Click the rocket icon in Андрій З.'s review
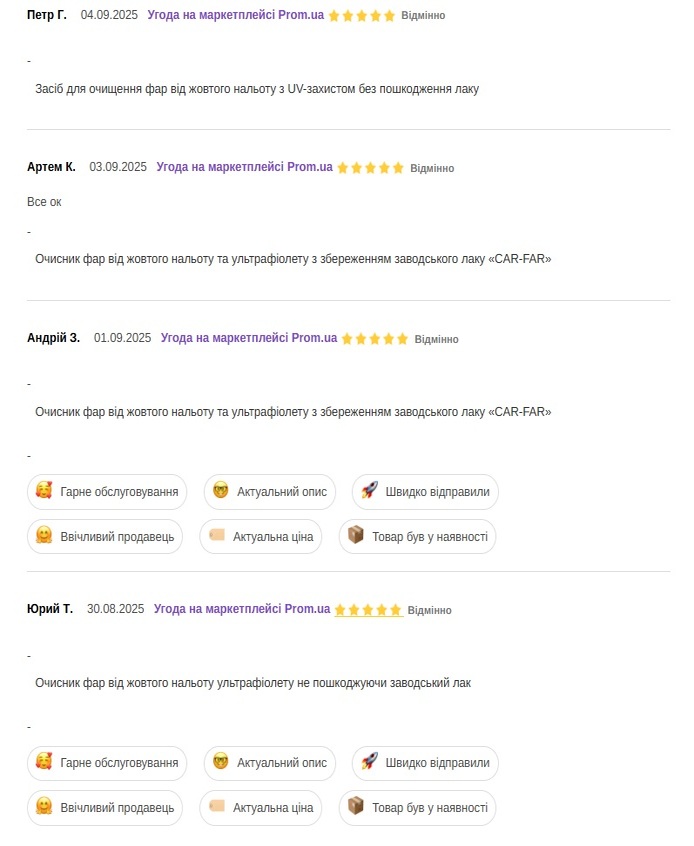Image resolution: width=694 pixels, height=846 pixels. pyautogui.click(x=369, y=491)
